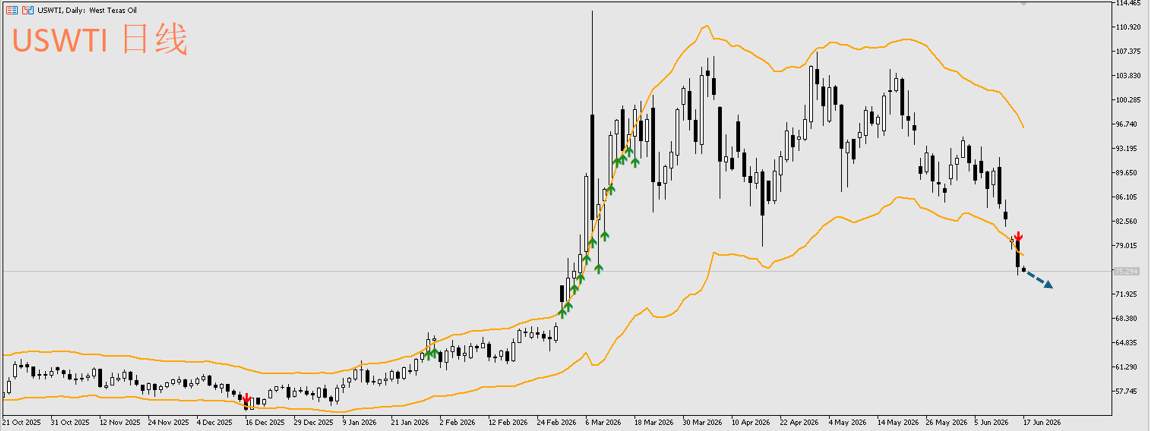Click the chart shift triangle marker at top
This screenshot has width=1150, height=431.
1025,4
